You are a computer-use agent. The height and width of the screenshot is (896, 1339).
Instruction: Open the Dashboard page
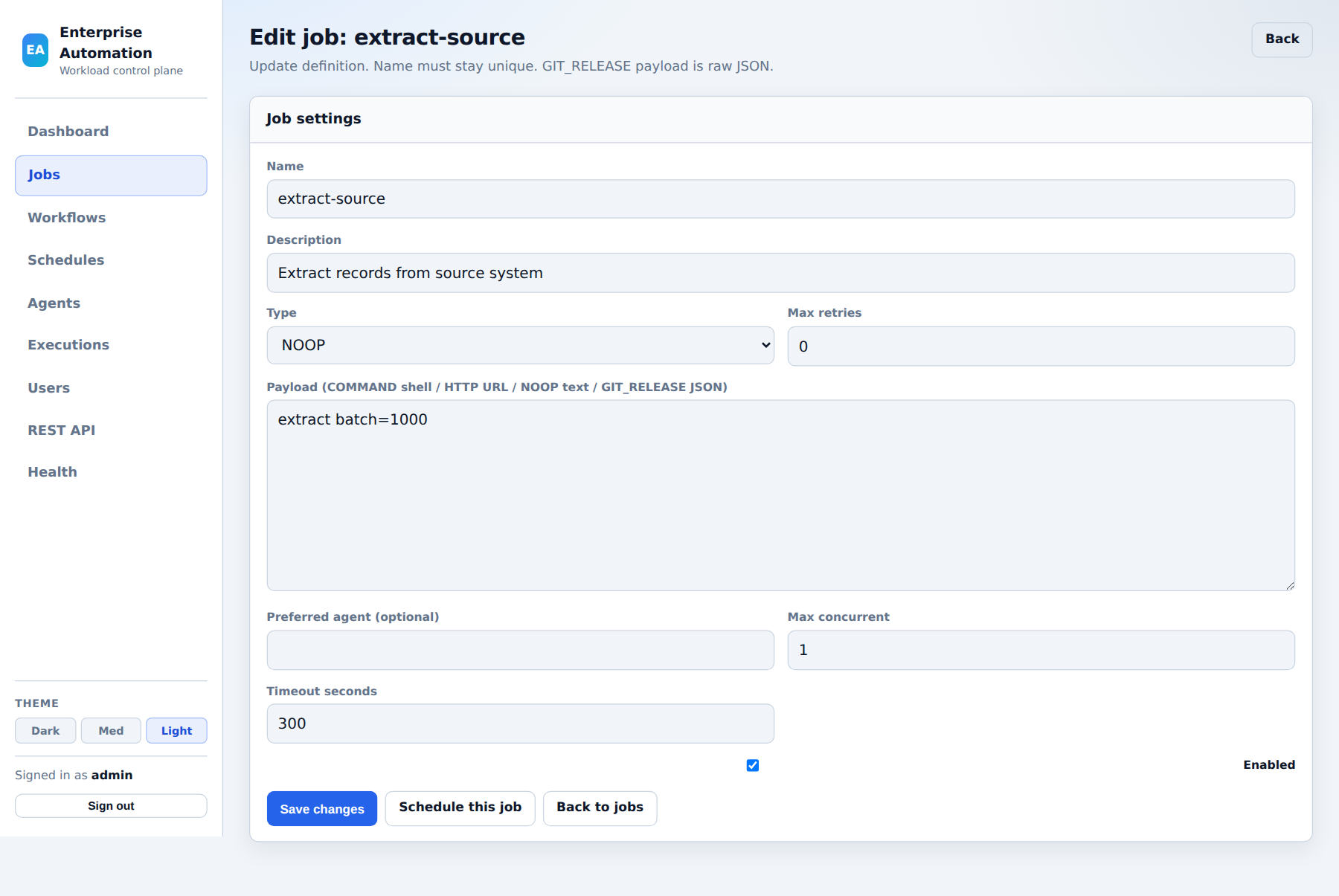[111, 132]
